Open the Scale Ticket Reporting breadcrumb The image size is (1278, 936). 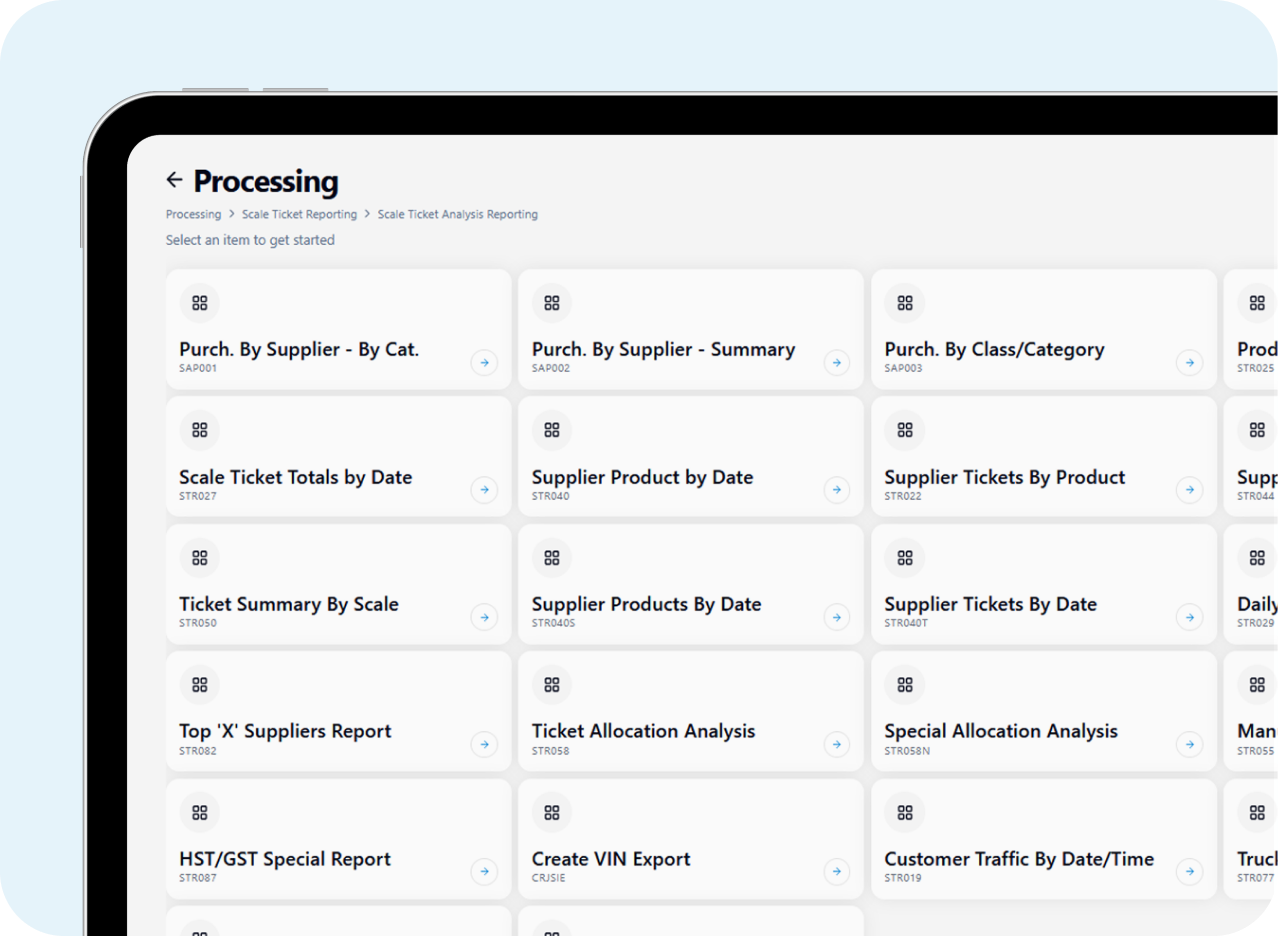point(299,214)
